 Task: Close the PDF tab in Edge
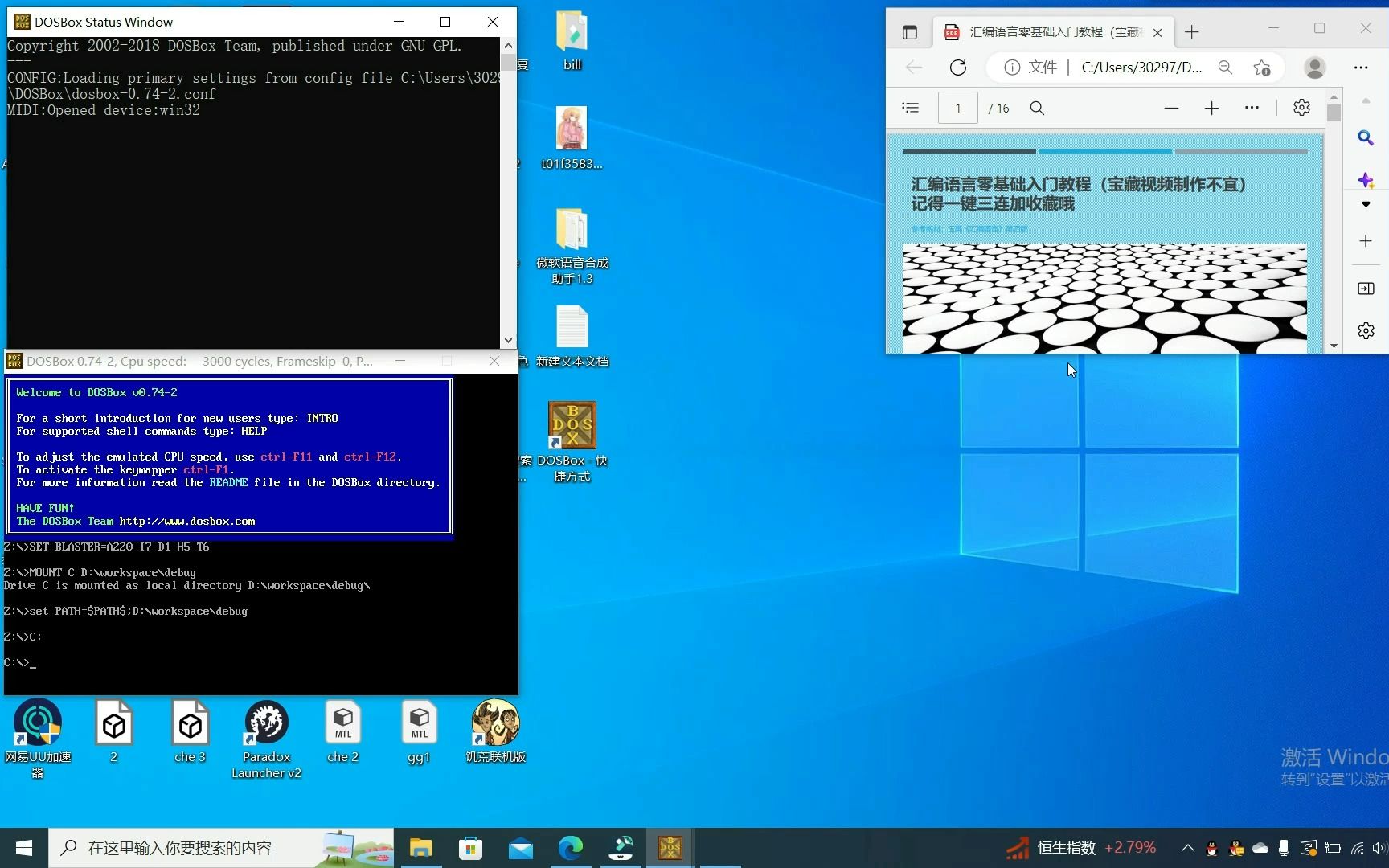tap(1157, 32)
